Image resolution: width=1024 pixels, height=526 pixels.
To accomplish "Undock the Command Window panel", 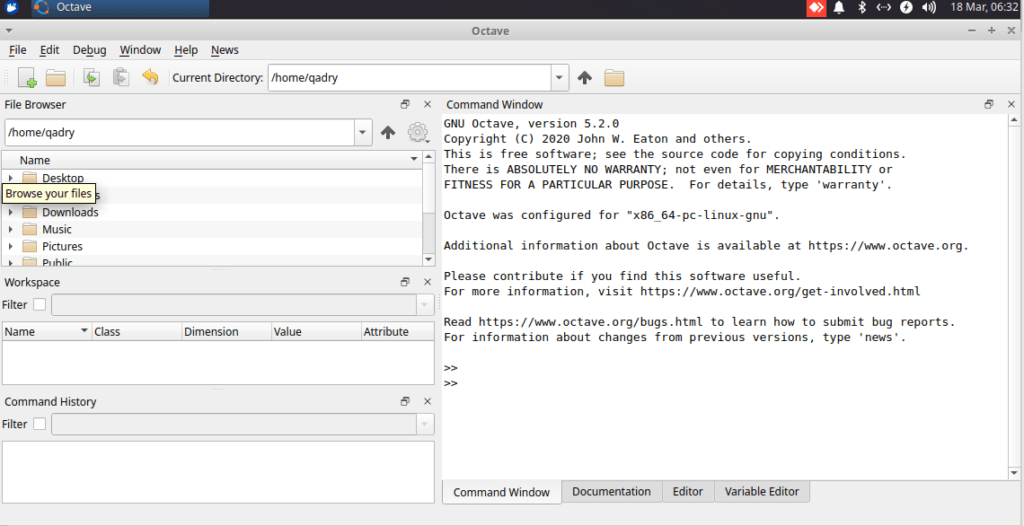I will (x=989, y=105).
